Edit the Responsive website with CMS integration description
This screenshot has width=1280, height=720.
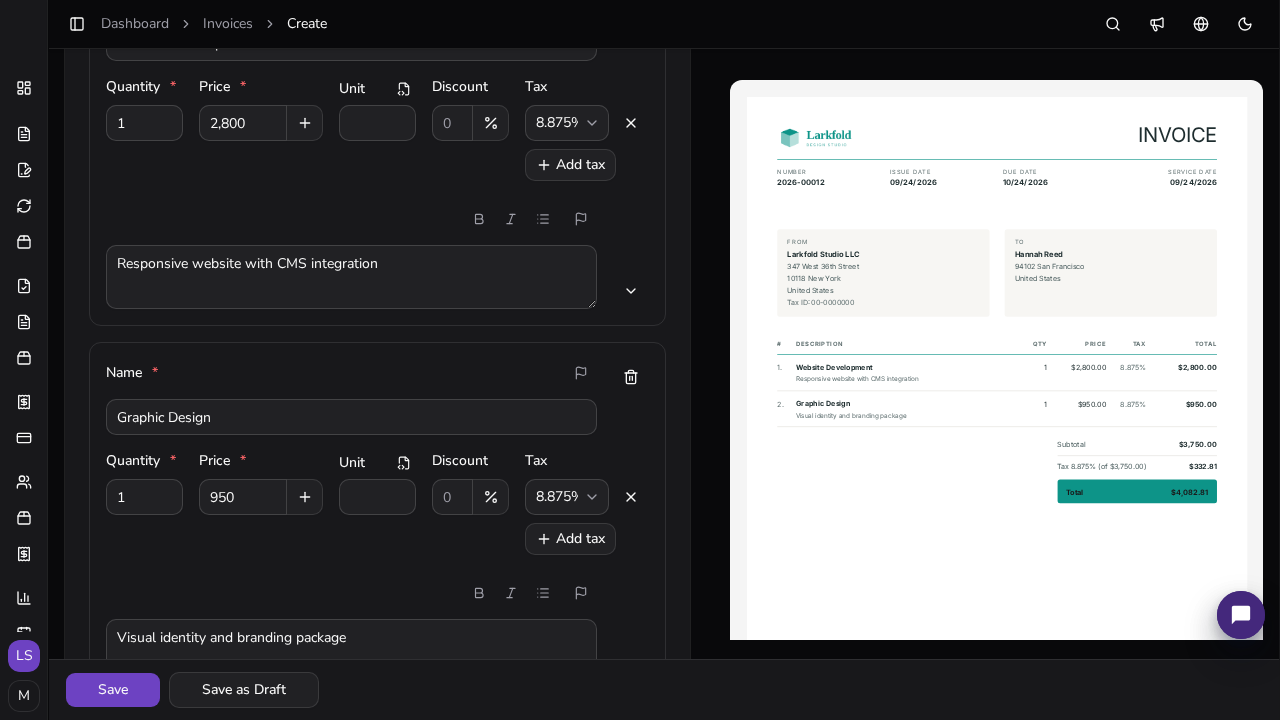(x=351, y=277)
